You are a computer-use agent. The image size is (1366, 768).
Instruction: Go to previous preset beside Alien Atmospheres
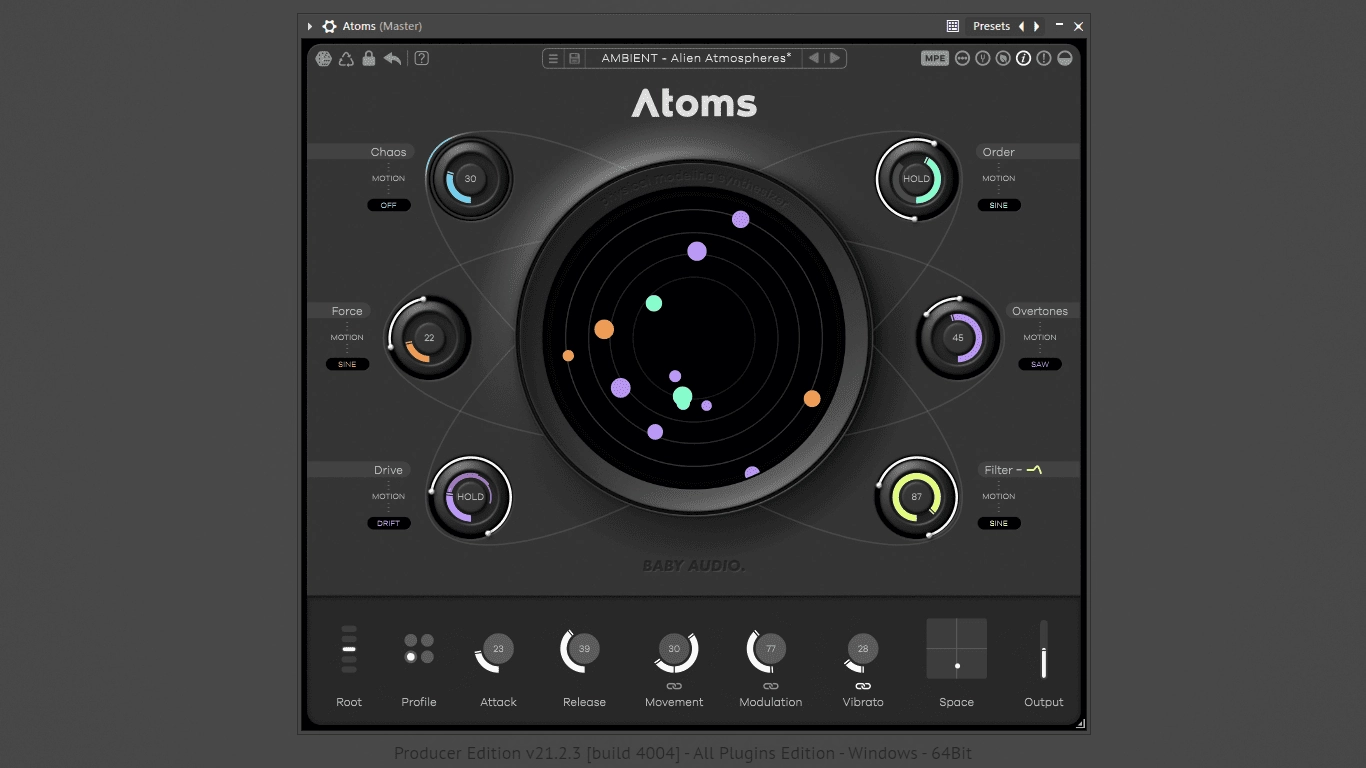[x=814, y=58]
